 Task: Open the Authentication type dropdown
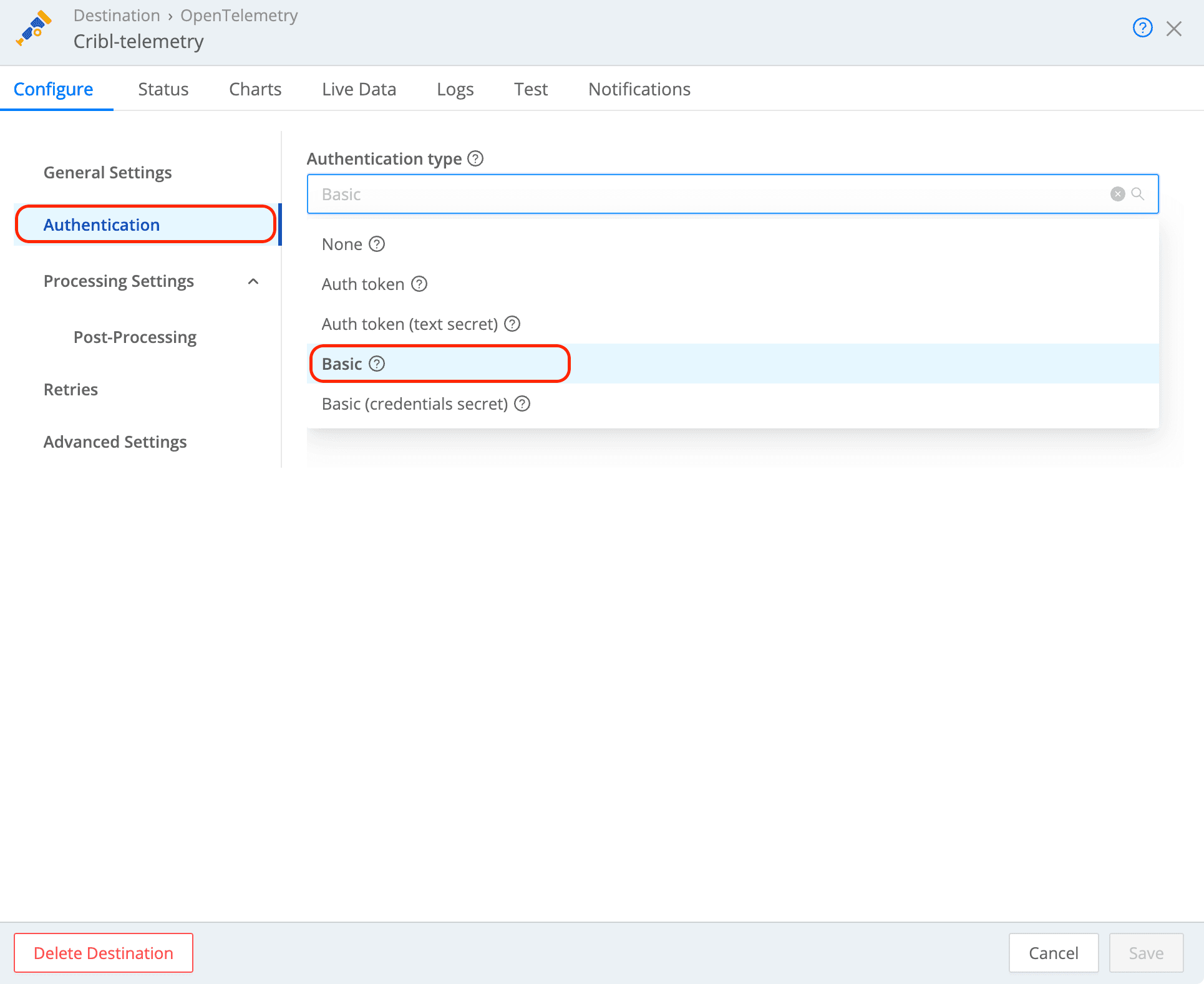pos(624,194)
